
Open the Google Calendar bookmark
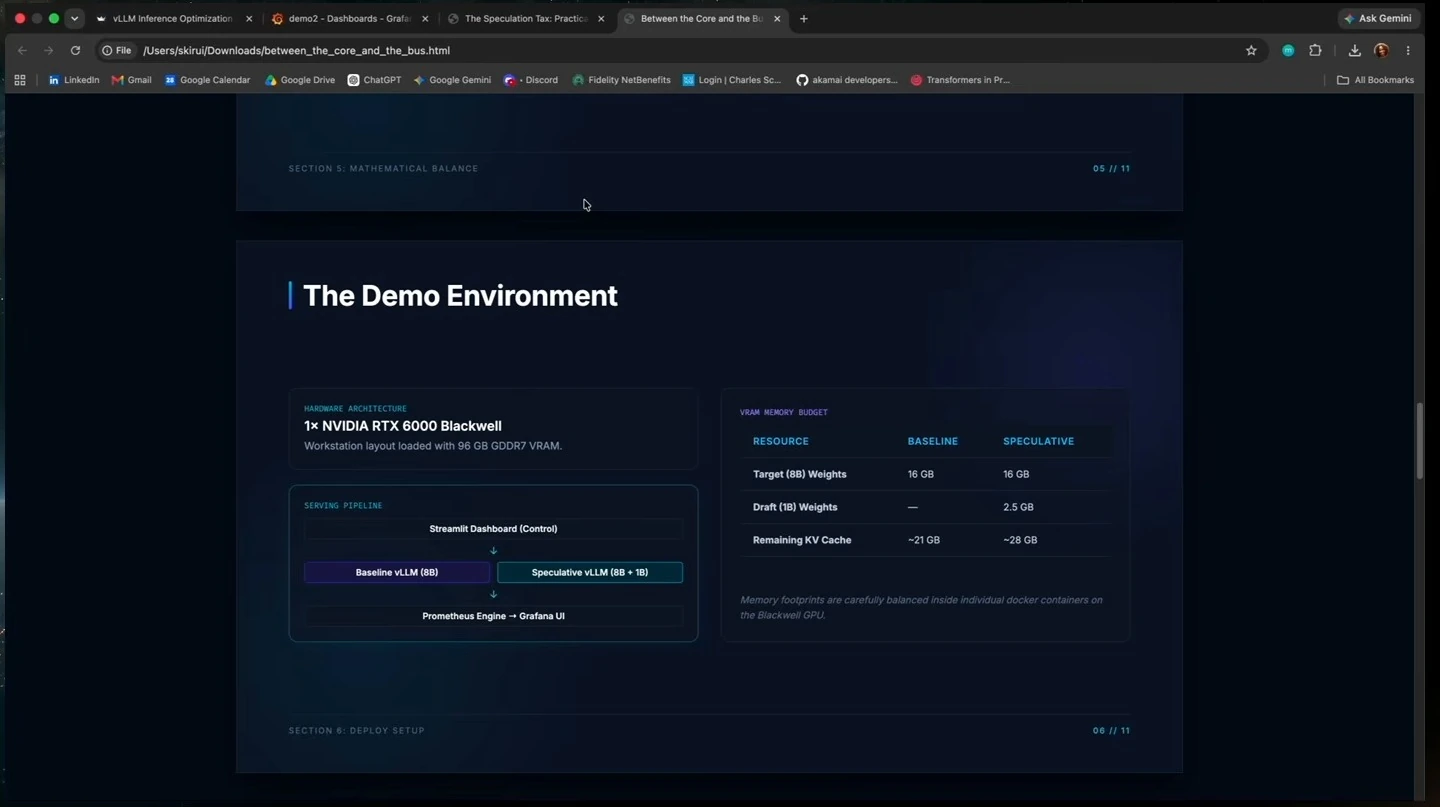(207, 80)
